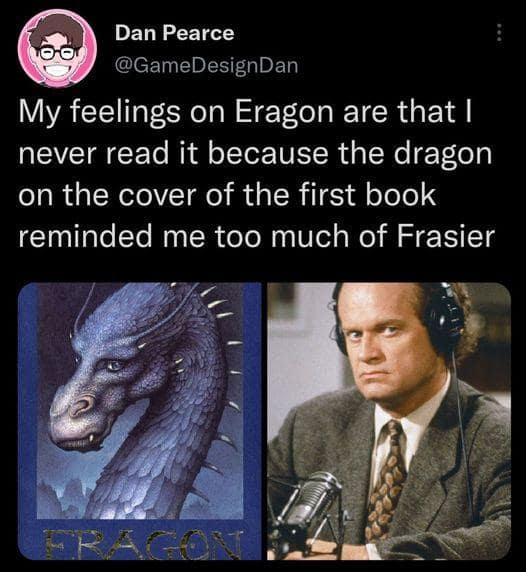Open the @GameDesignDan handle profile
The width and height of the screenshot is (526, 572).
coord(206,65)
